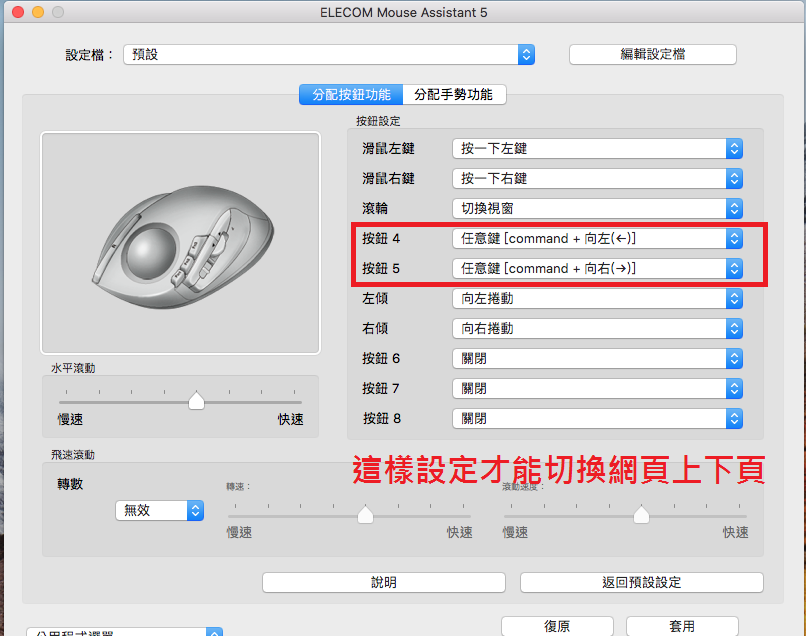
Task: Click the 滑鼠右鍵 row label
Action: click(x=388, y=178)
